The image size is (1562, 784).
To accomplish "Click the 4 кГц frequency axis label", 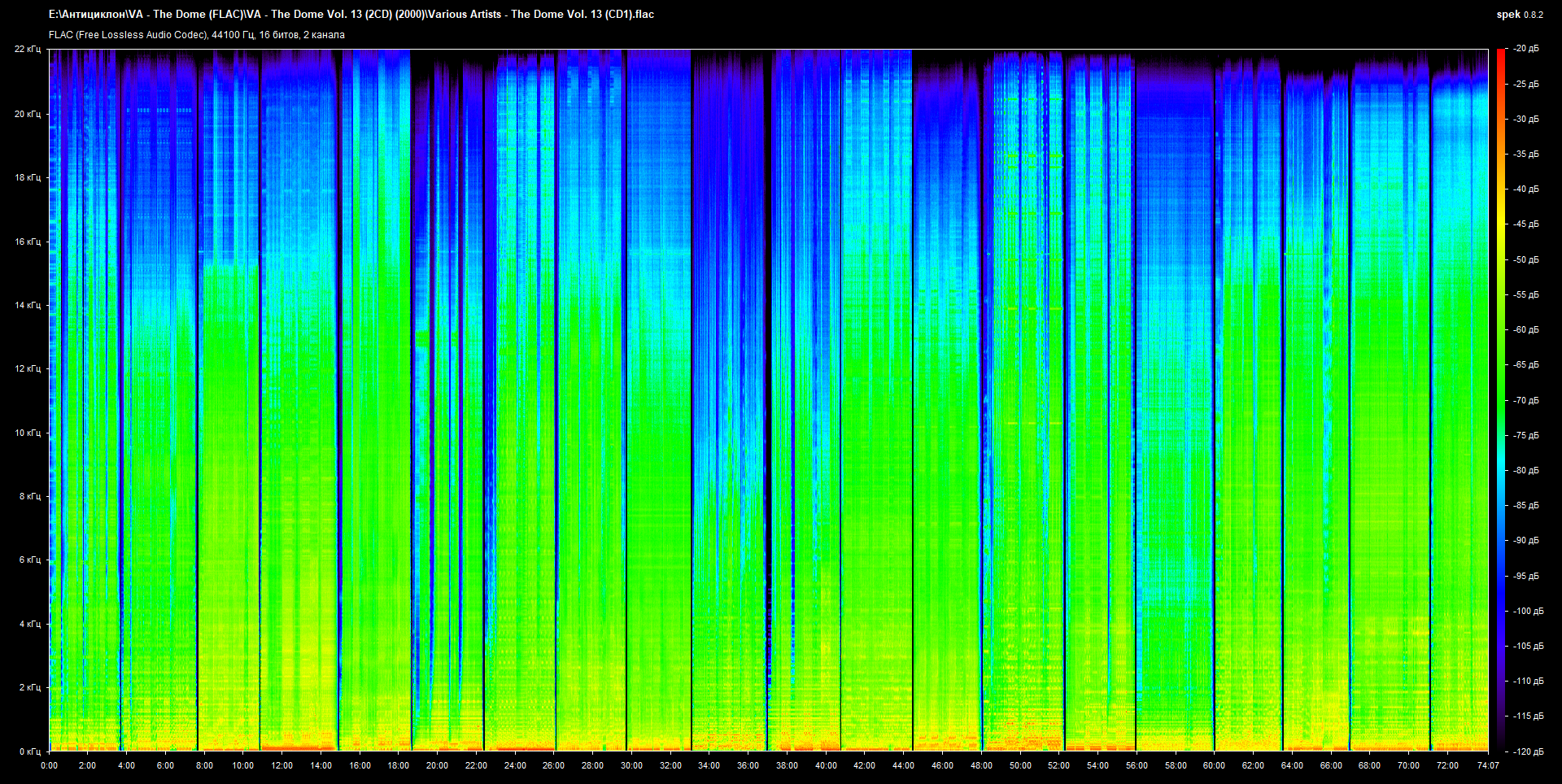I will [x=29, y=624].
